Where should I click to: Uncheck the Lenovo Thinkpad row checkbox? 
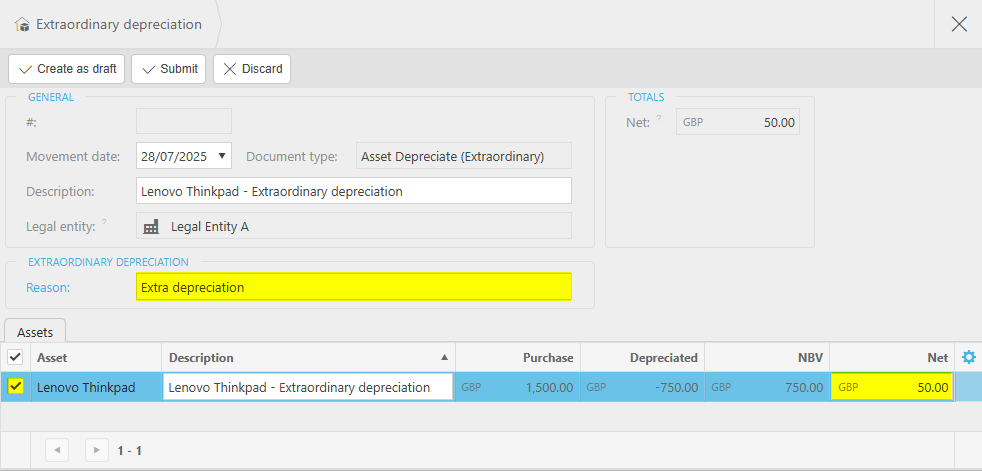(15, 387)
